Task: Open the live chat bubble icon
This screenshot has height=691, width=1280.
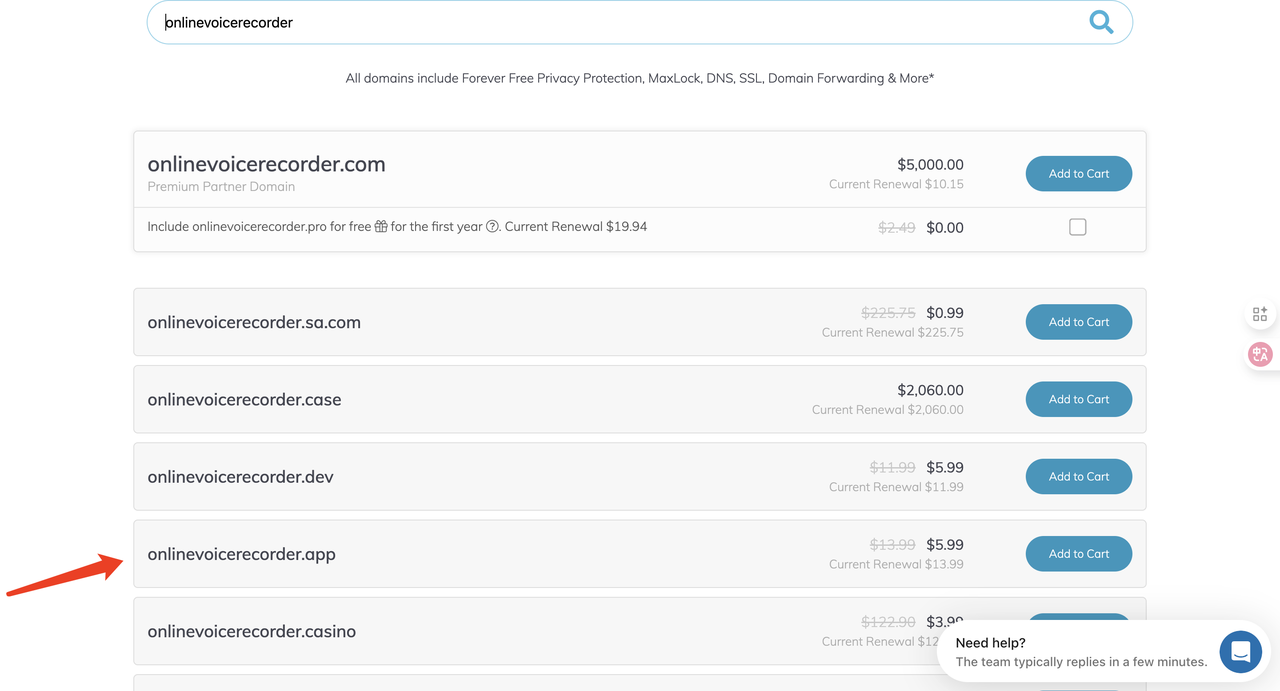Action: (1240, 652)
